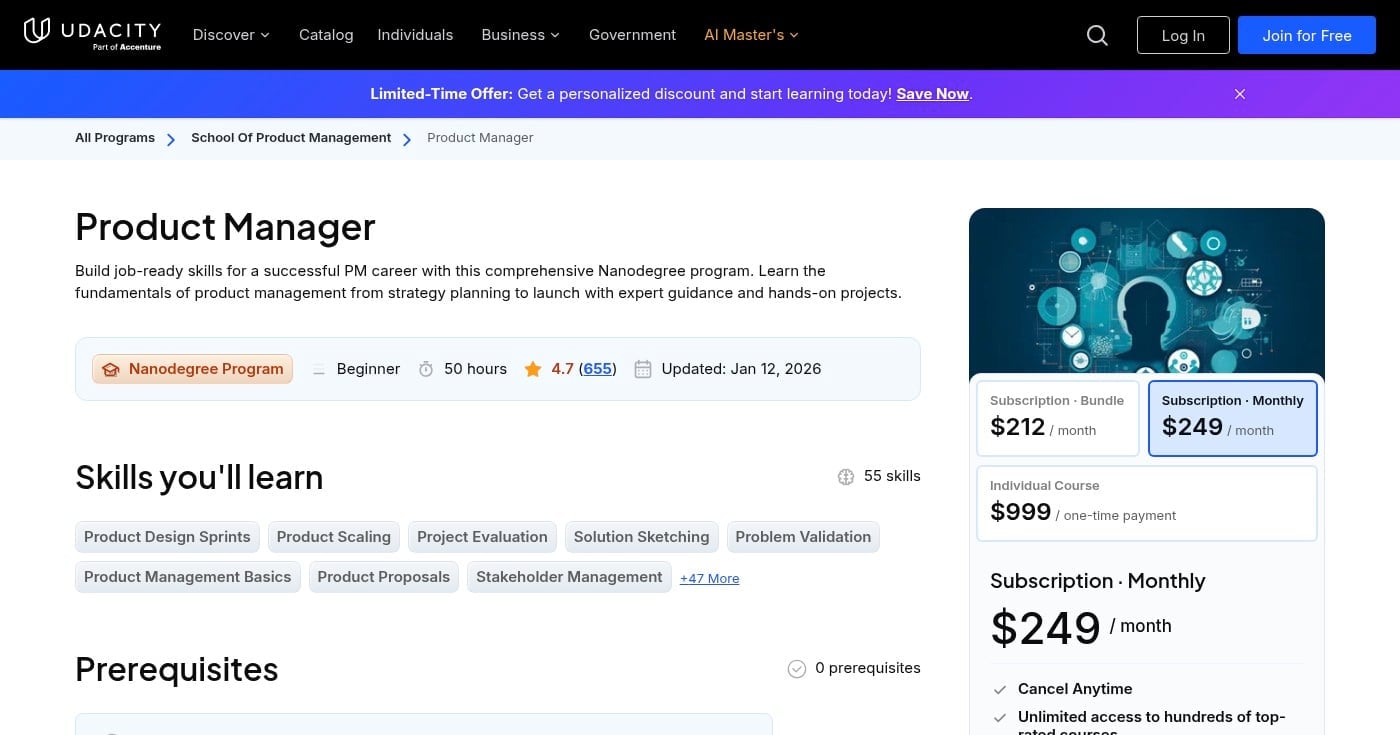
Task: Click the 50 hours duration text
Action: click(x=475, y=369)
